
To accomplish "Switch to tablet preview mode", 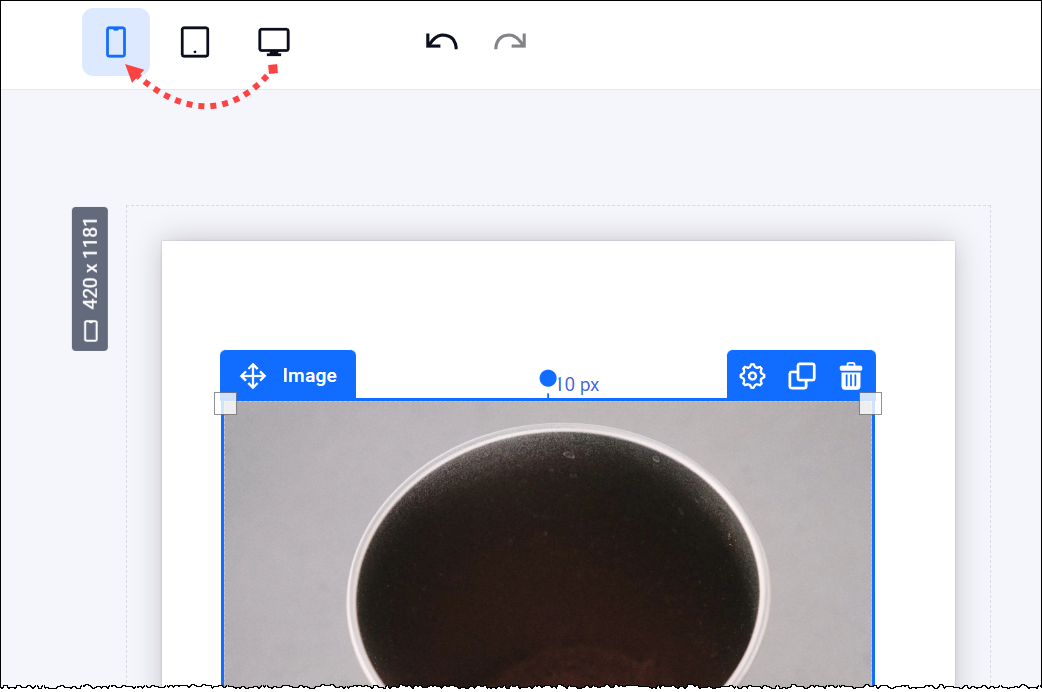I will [195, 42].
